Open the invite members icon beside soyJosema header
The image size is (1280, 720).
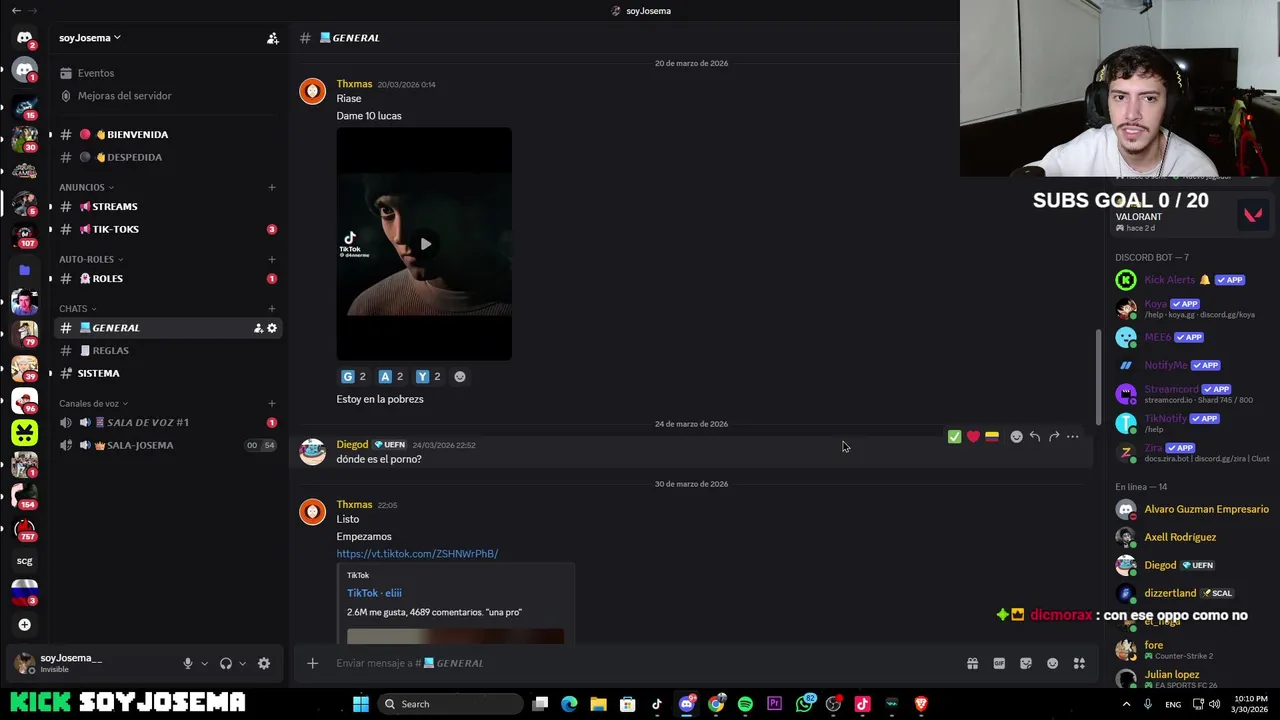(x=272, y=38)
